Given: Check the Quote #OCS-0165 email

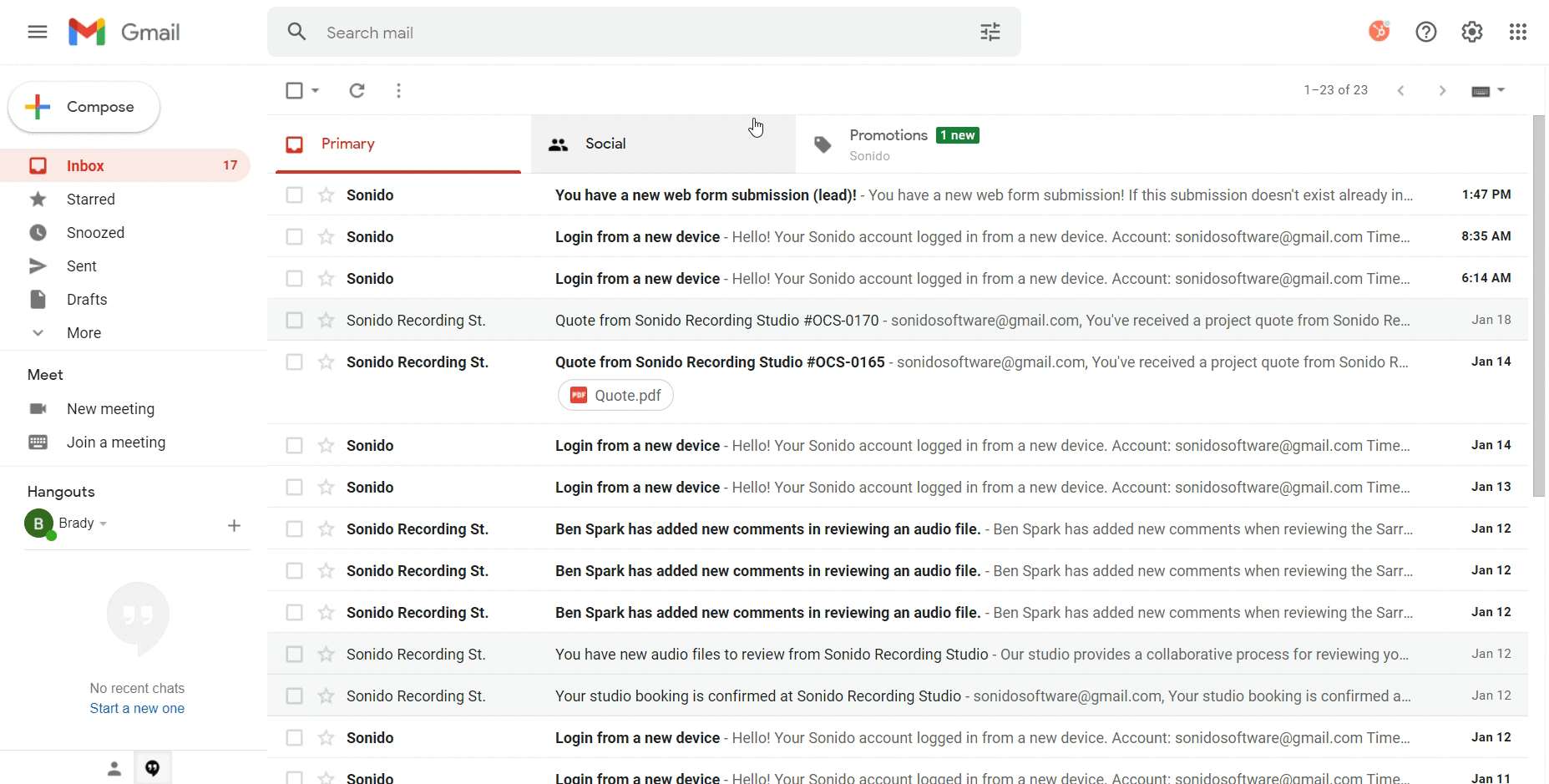Looking at the screenshot, I should (x=294, y=362).
